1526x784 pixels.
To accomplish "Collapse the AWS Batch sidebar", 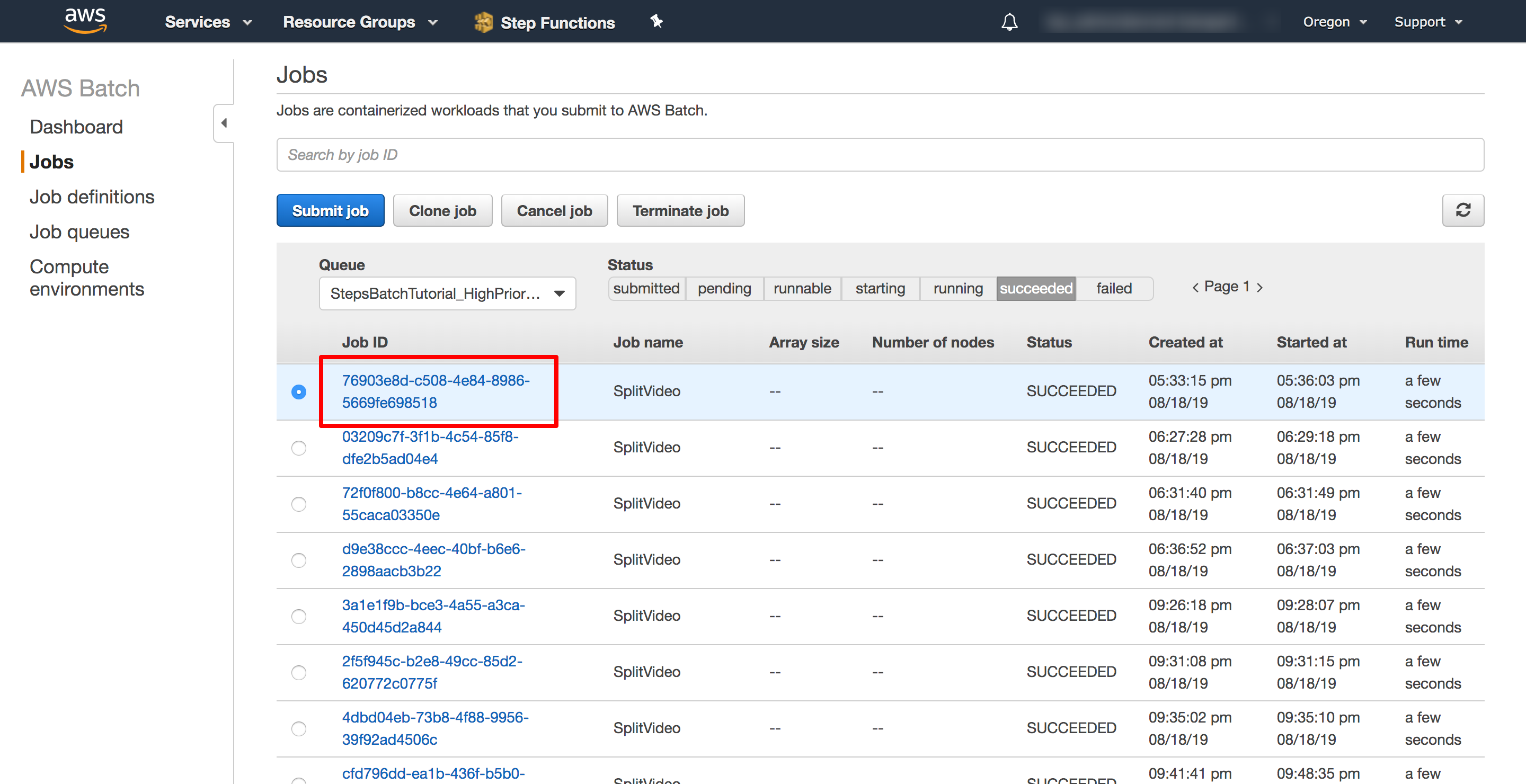I will coord(224,123).
